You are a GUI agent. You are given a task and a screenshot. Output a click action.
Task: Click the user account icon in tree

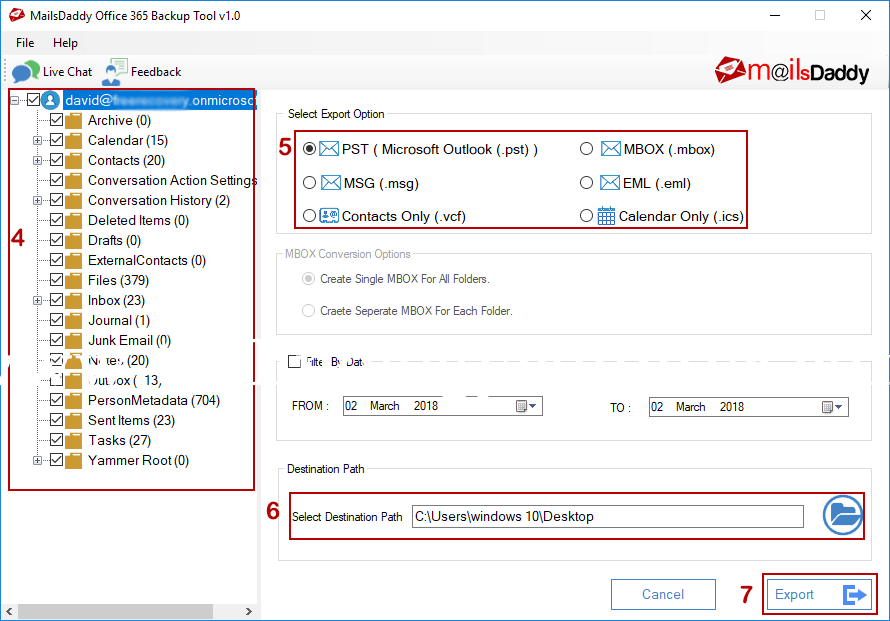[x=51, y=100]
